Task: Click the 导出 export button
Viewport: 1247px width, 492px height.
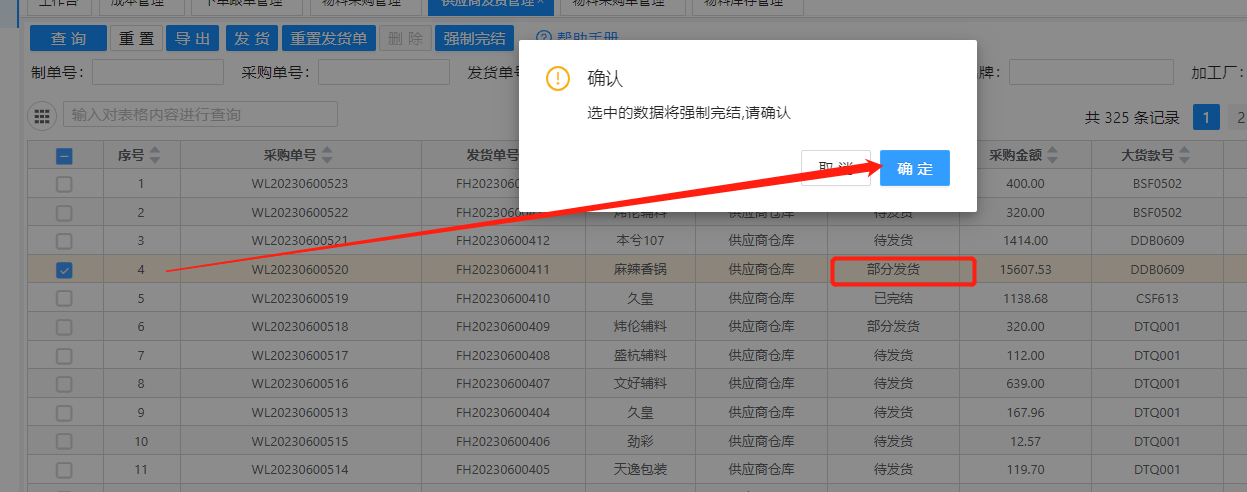Action: coord(192,39)
